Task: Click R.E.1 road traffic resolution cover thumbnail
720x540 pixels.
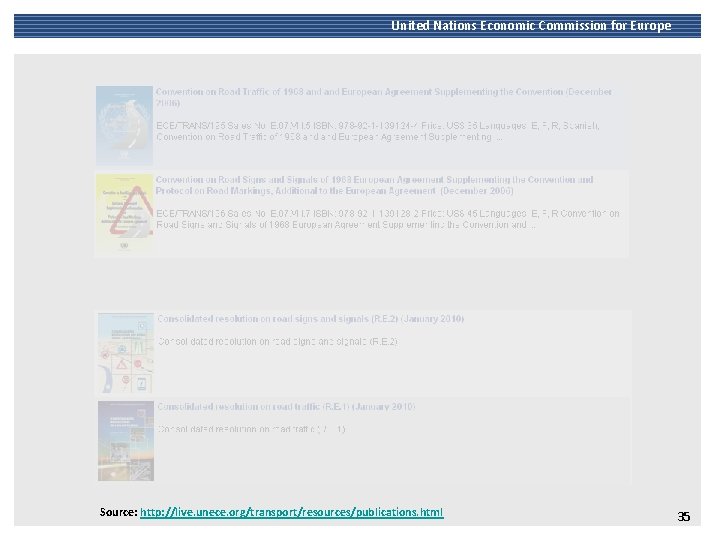Action: (126, 441)
